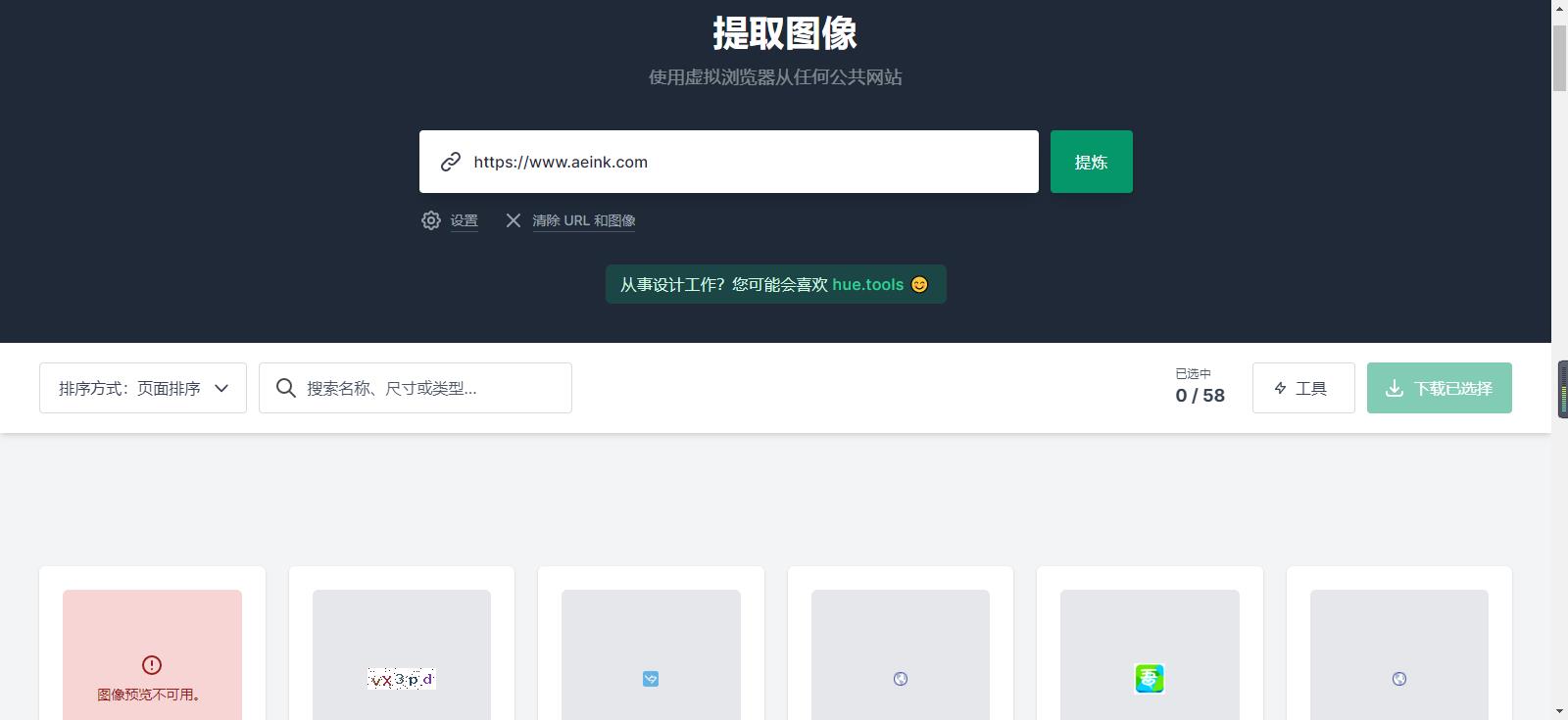Click the 工具 tools button
The width and height of the screenshot is (1568, 720).
[1303, 388]
